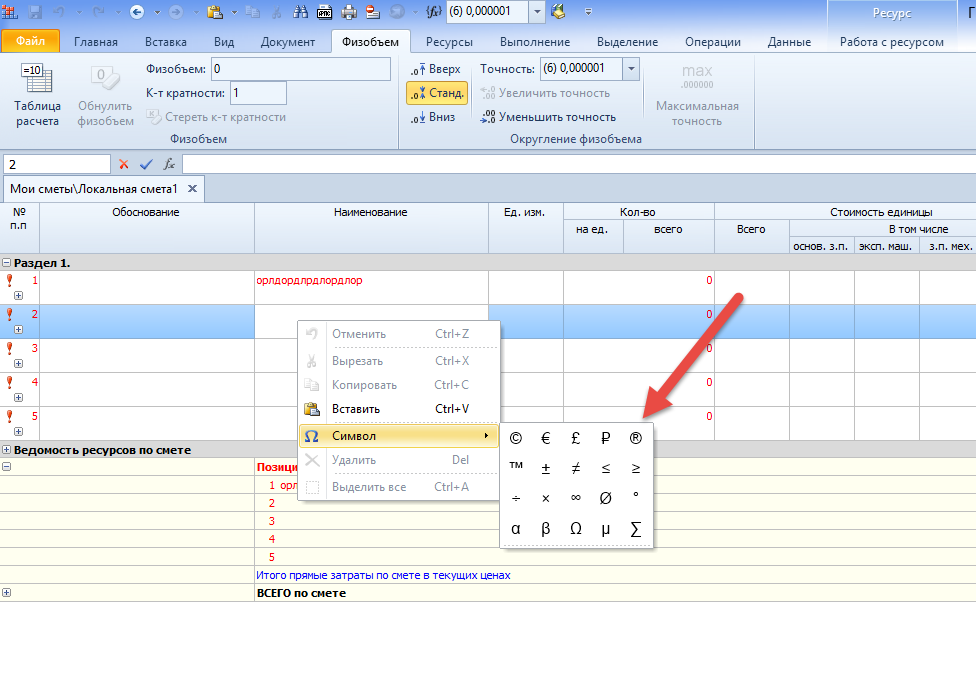Toggle Станд. standard rounding mode

pos(436,93)
